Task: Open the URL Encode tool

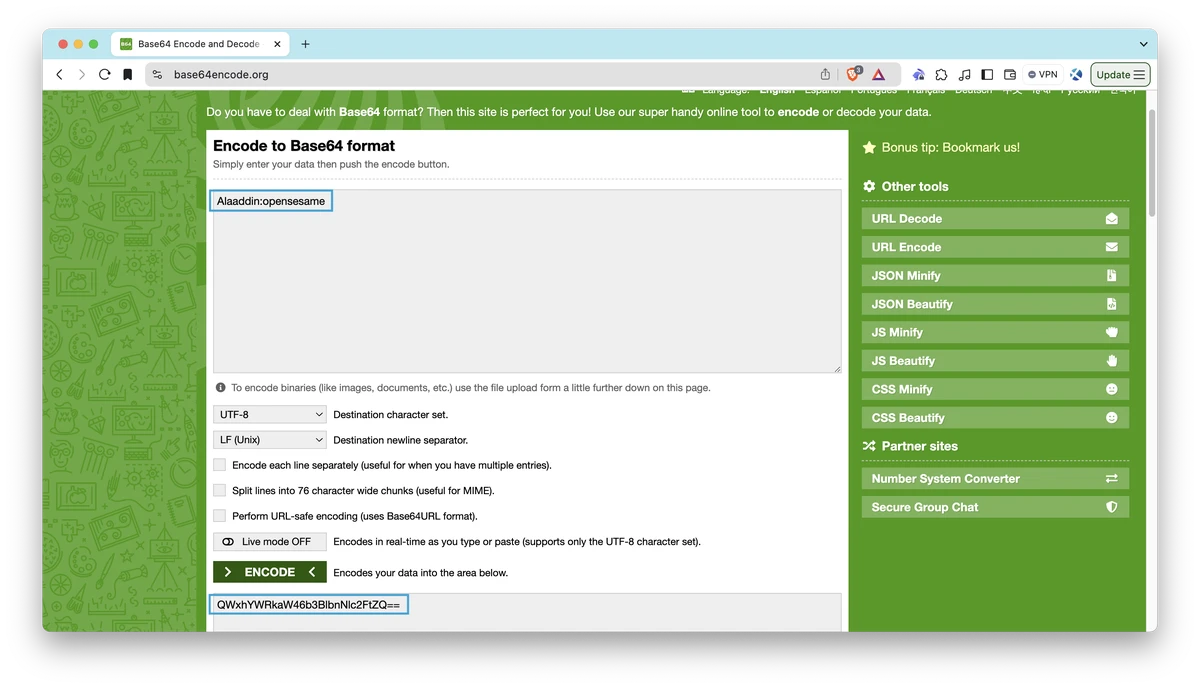Action: (x=994, y=246)
